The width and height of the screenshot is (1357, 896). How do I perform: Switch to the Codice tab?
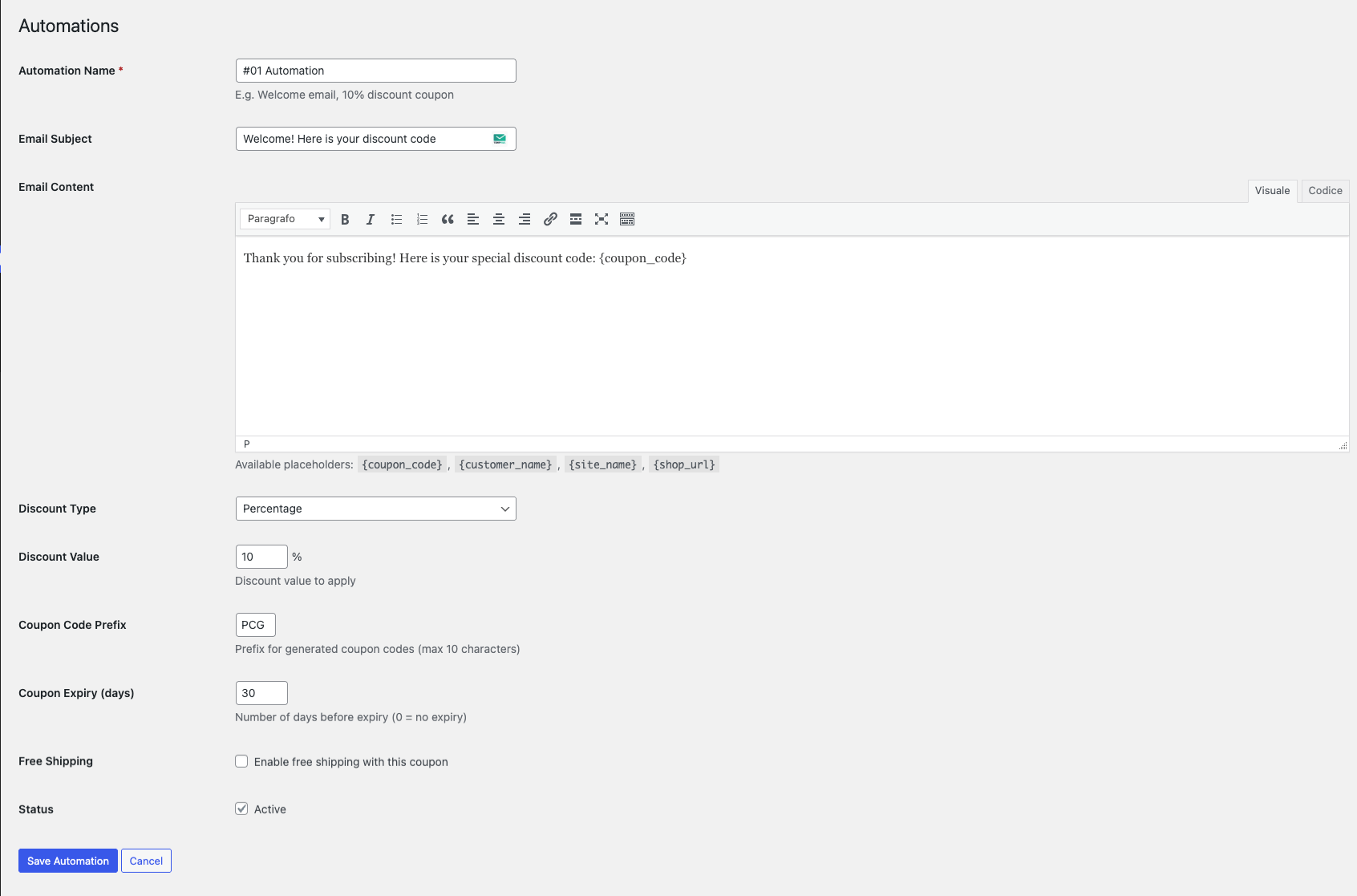click(1324, 191)
